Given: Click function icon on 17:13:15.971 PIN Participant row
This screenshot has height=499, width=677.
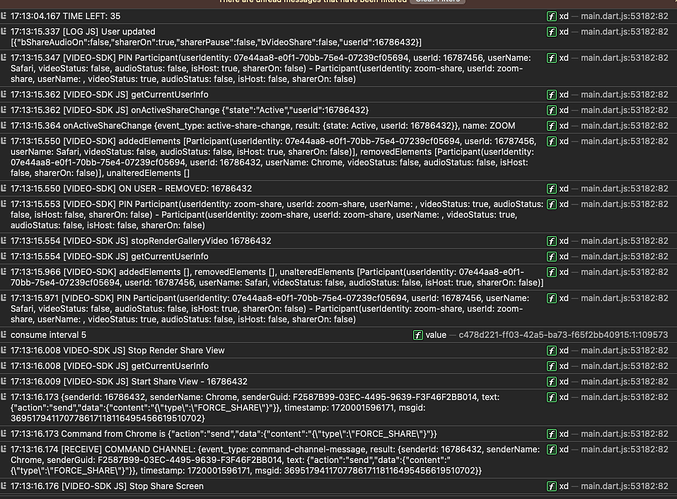Looking at the screenshot, I should coord(551,298).
